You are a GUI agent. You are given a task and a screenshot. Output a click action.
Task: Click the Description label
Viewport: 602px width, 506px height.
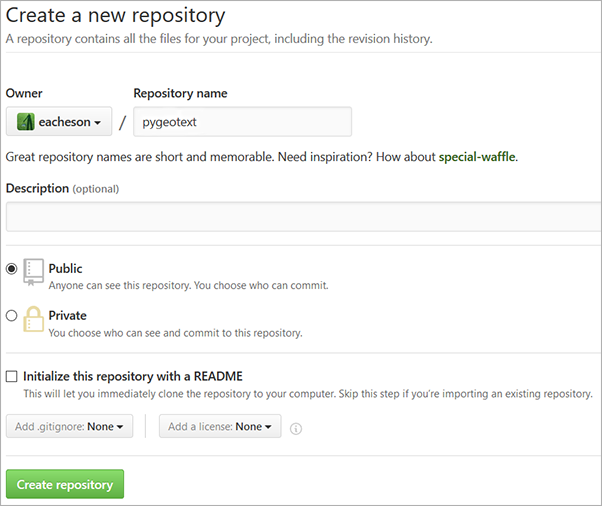(37, 188)
